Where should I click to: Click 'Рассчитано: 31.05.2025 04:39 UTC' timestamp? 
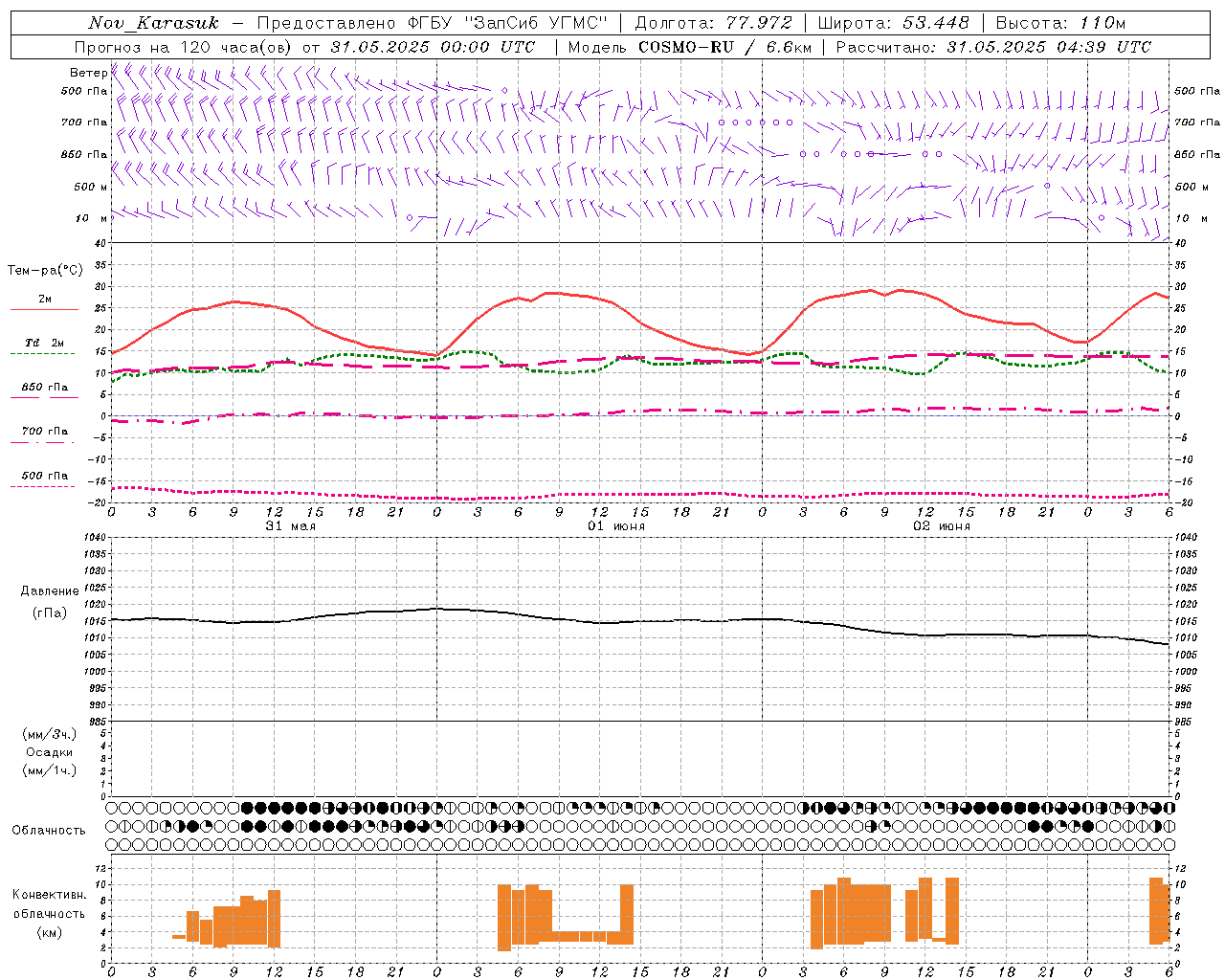993,47
